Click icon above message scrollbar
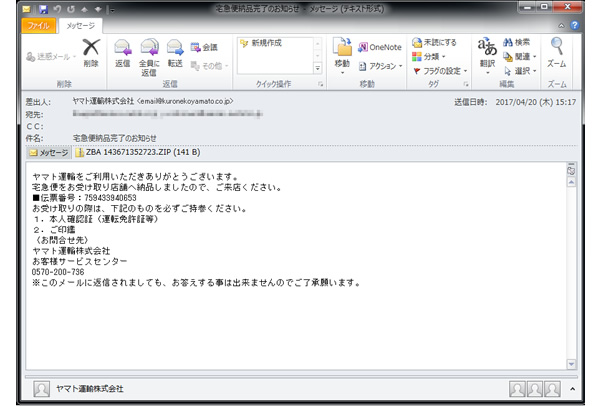The width and height of the screenshot is (600, 406). click(571, 170)
